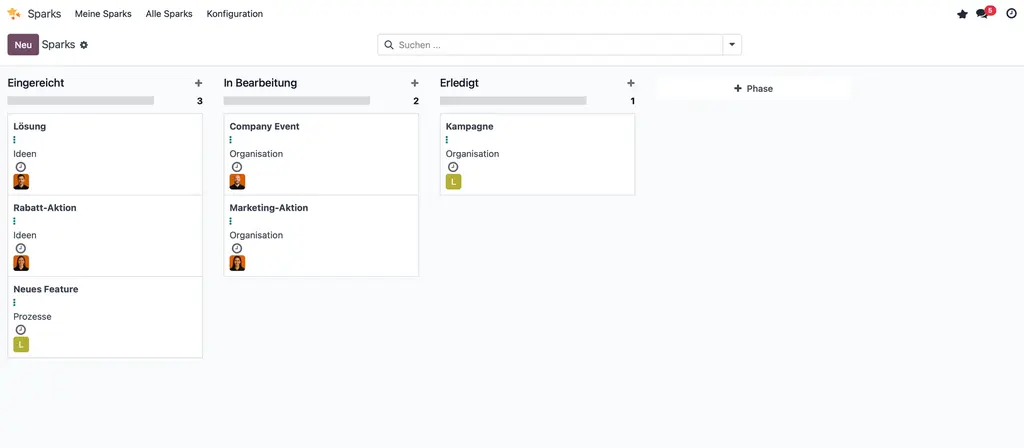Click the user avatar on Marketing-Aktion card
This screenshot has height=448, width=1024.
(237, 263)
